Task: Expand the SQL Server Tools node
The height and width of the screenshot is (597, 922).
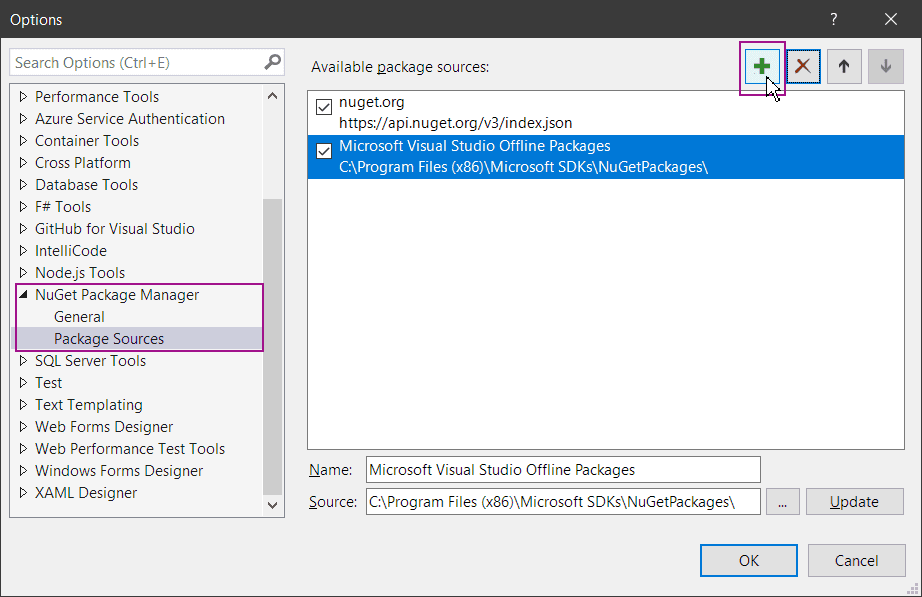Action: (24, 361)
